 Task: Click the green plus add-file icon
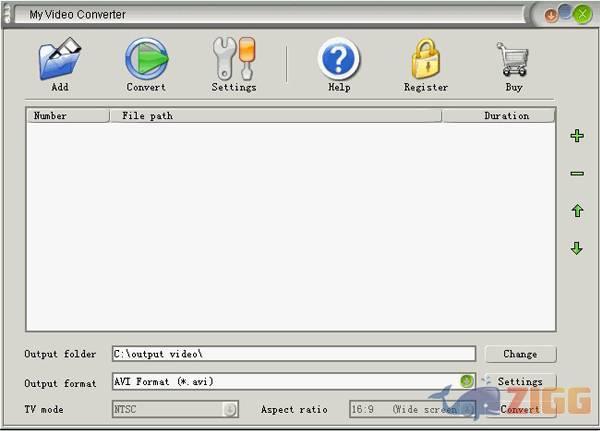point(577,136)
